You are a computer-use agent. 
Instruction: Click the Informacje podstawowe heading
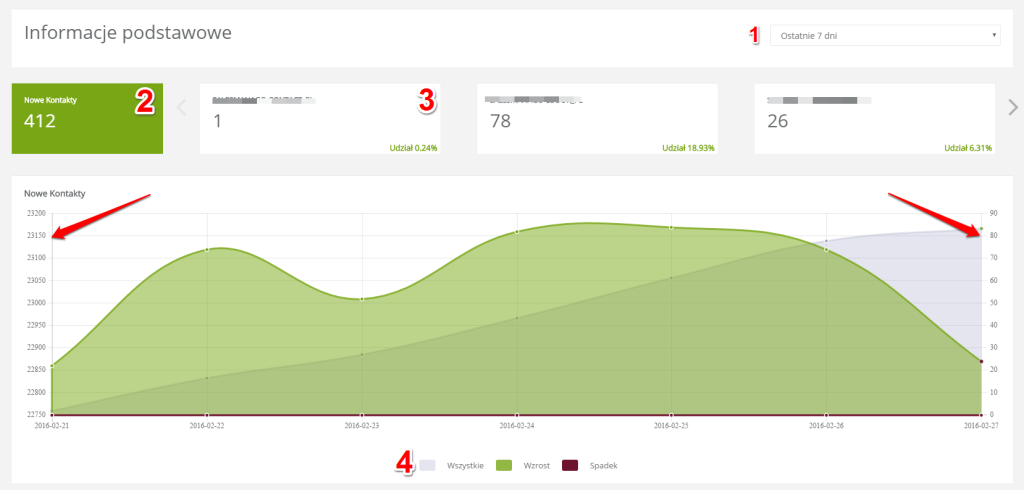tap(128, 33)
